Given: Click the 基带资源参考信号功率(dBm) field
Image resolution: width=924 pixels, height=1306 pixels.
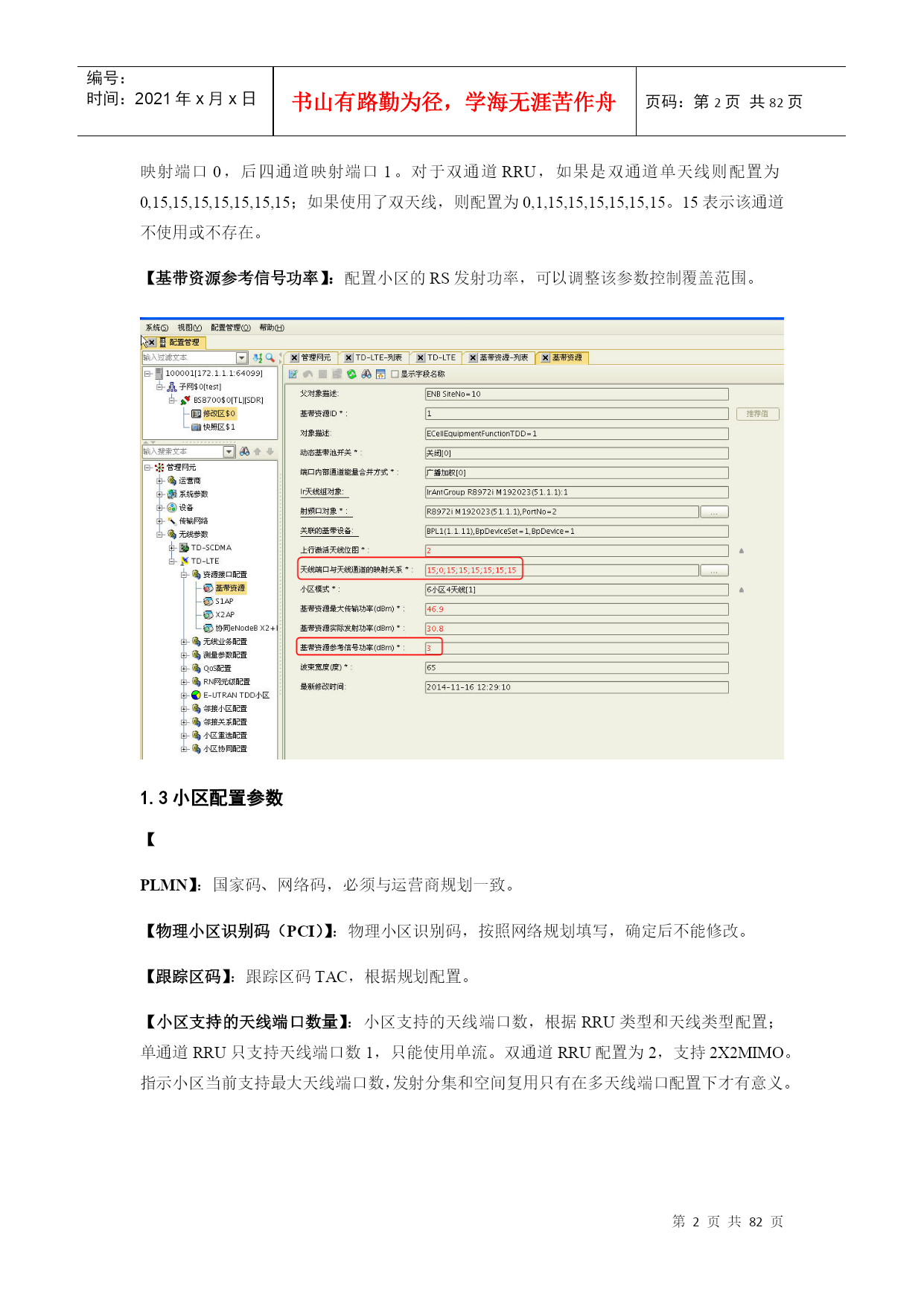Looking at the screenshot, I should 576,648.
